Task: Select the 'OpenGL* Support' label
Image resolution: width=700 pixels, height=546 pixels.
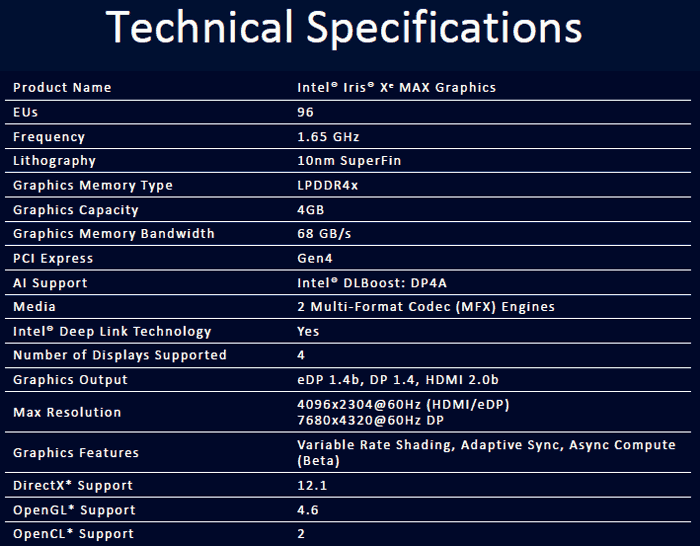Action: (x=74, y=510)
